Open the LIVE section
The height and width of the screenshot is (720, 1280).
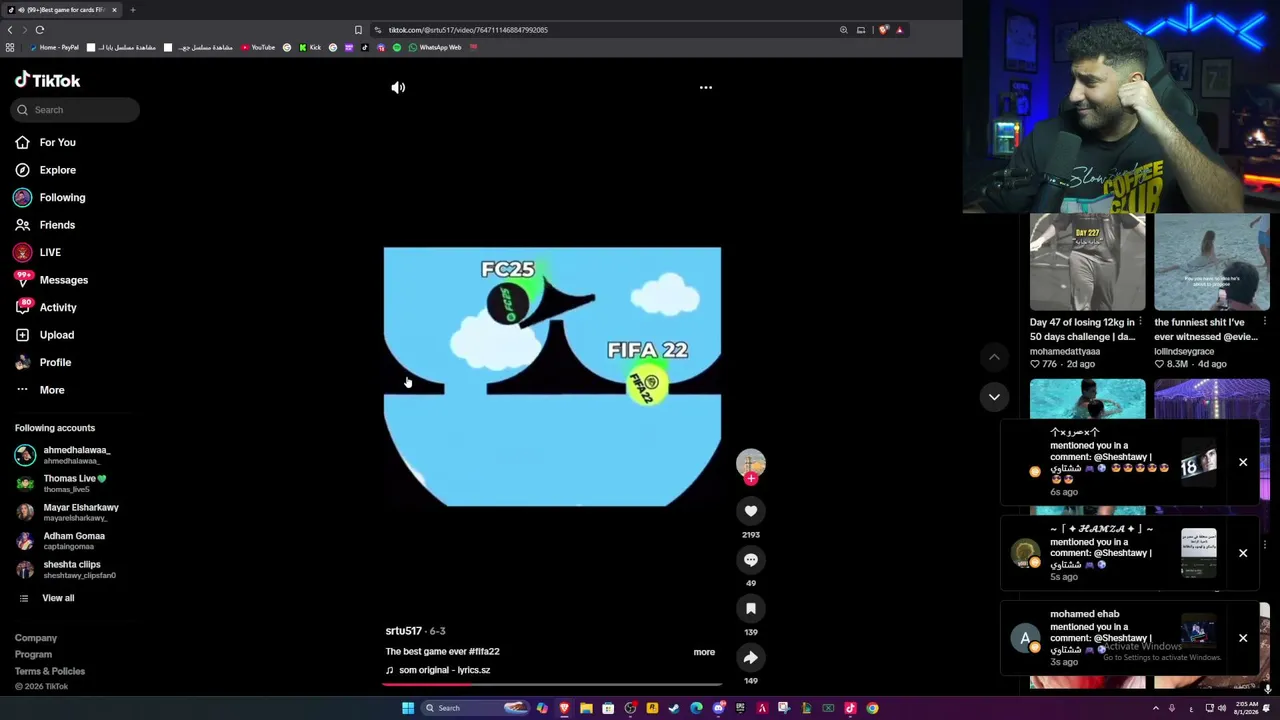coord(38,252)
